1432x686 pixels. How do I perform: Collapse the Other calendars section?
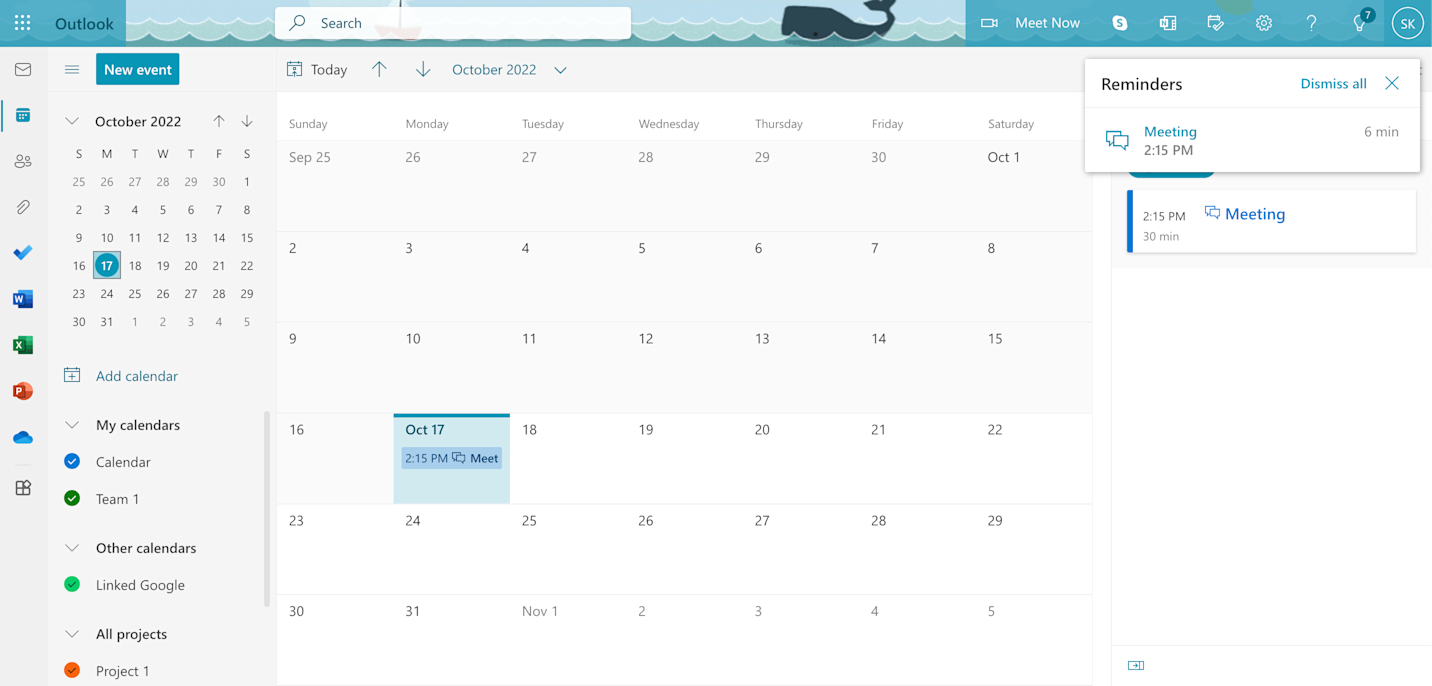click(x=72, y=548)
